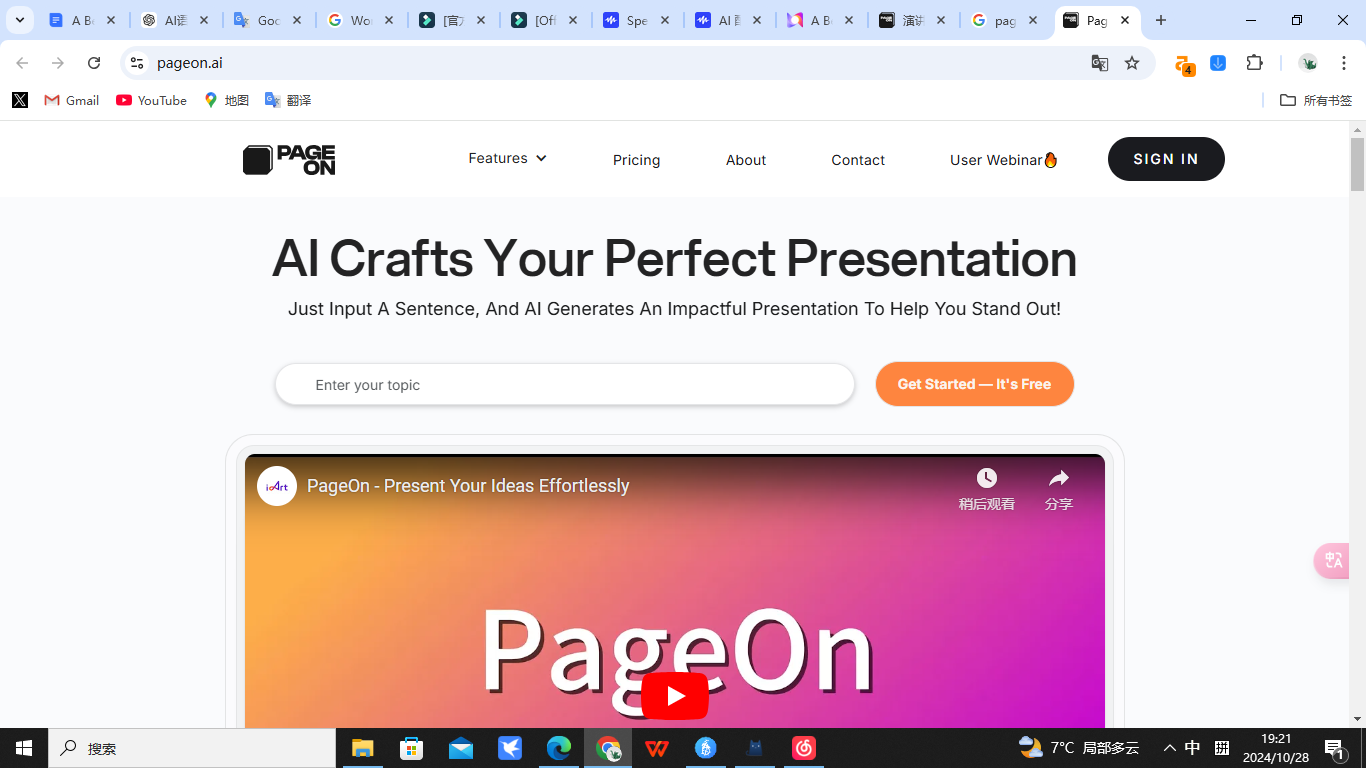Open Chrome's three-dot menu
The width and height of the screenshot is (1366, 768).
point(1344,63)
